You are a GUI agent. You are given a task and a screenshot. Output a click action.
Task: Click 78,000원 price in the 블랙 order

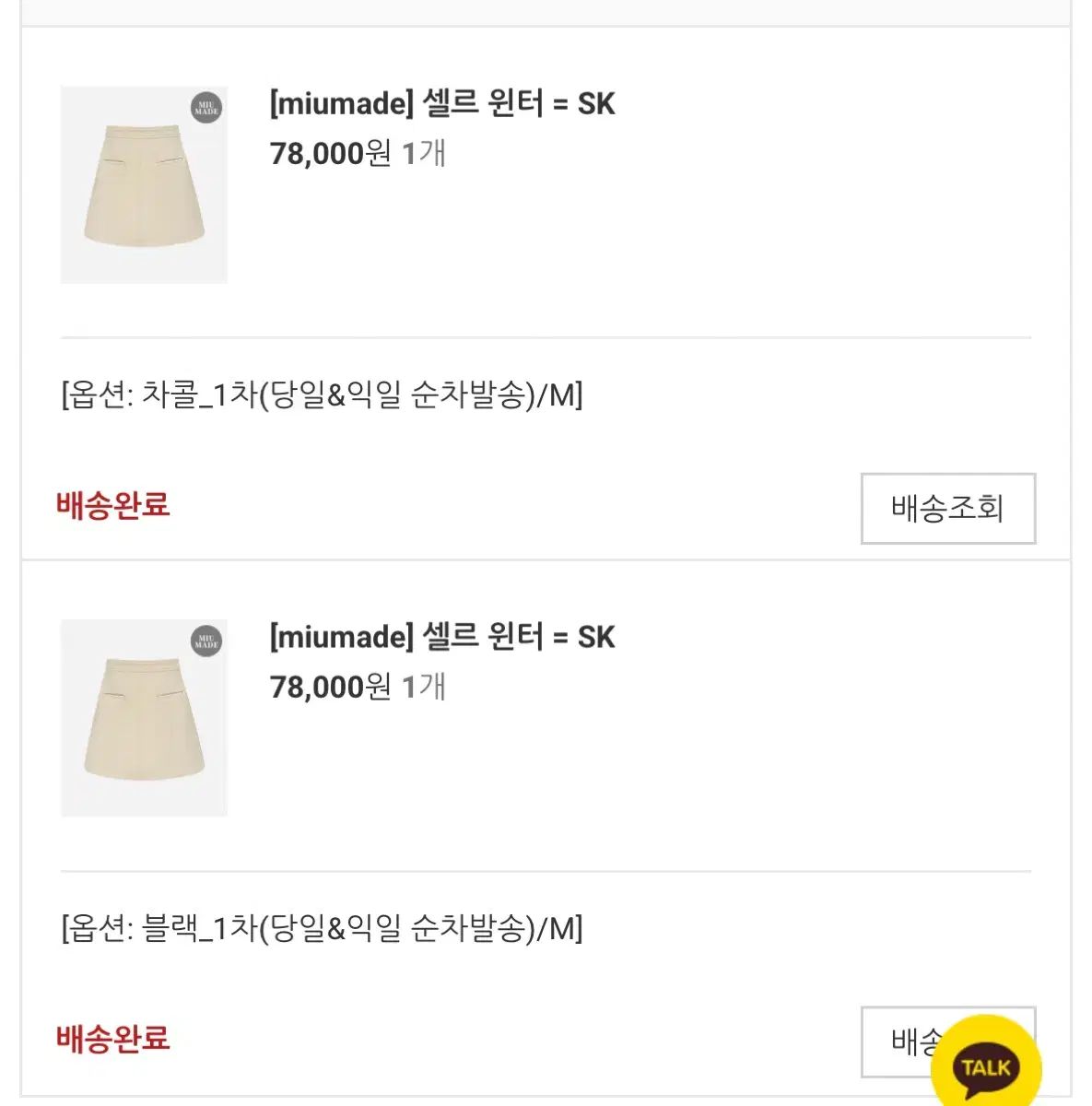pyautogui.click(x=330, y=687)
